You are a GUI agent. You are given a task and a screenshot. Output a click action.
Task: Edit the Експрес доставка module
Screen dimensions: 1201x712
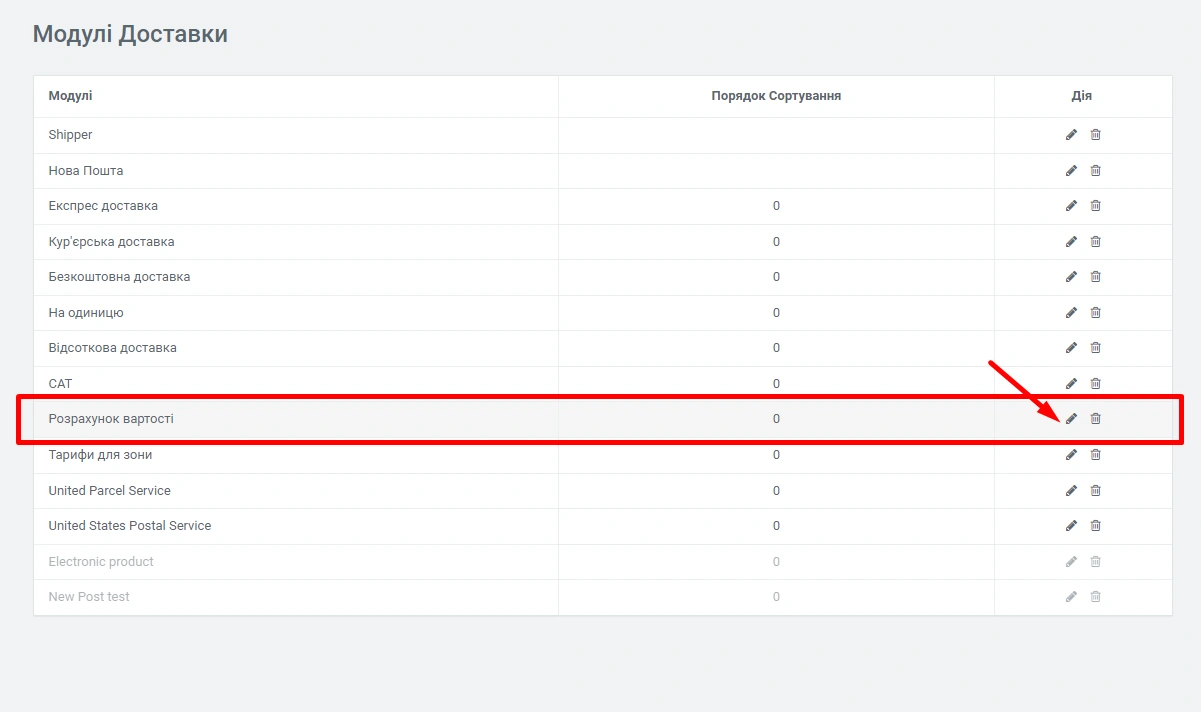click(1071, 206)
